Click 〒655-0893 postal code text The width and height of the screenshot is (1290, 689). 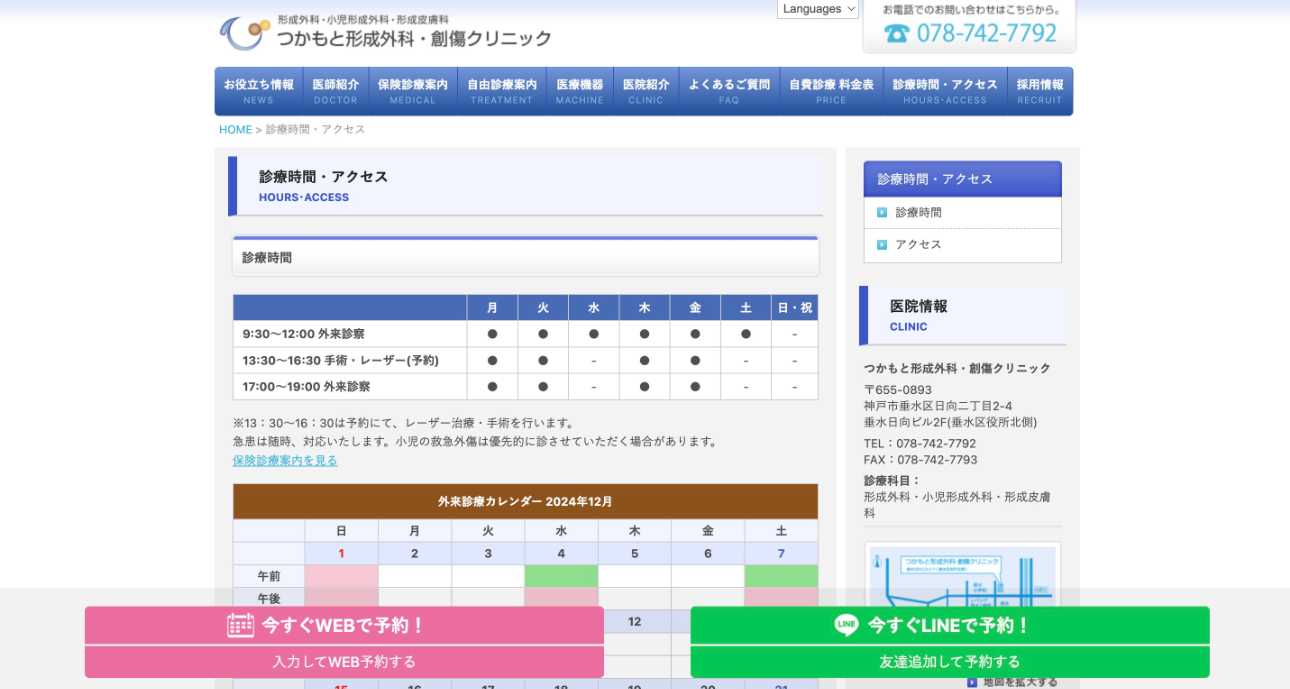click(898, 390)
